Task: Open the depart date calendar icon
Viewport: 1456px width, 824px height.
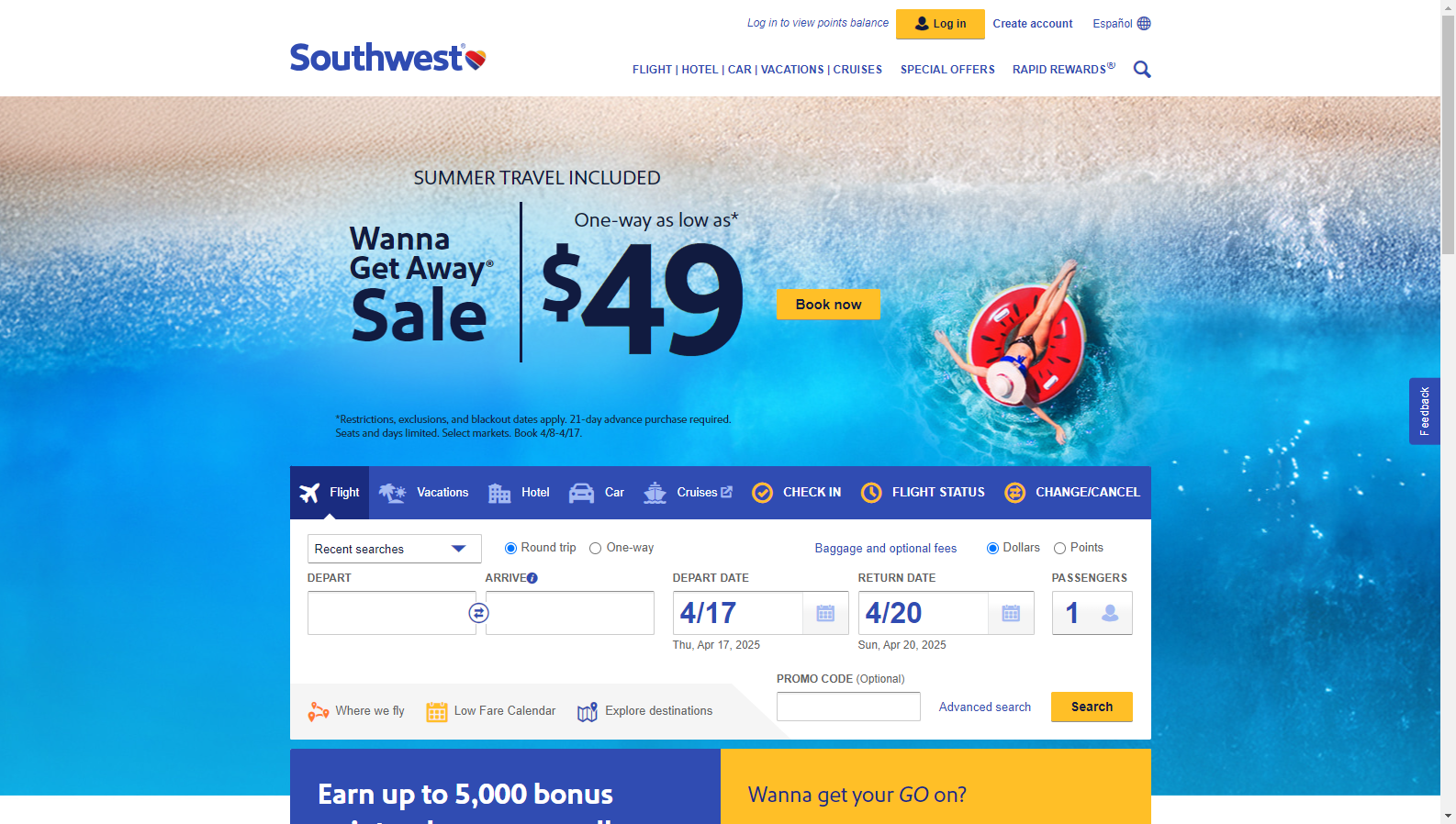Action: [x=825, y=613]
